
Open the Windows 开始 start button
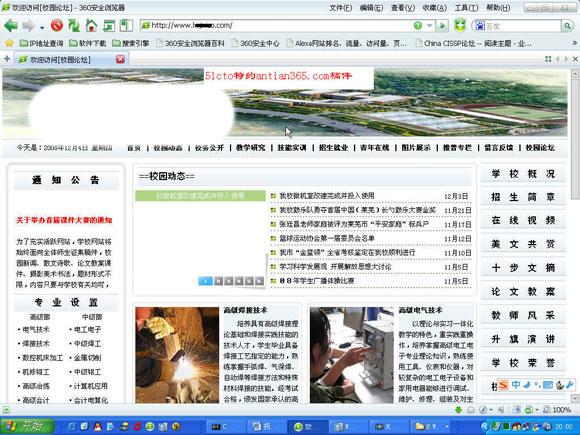click(27, 426)
